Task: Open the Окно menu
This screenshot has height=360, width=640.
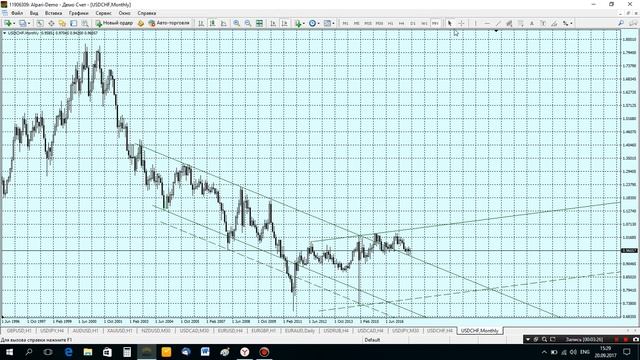Action: click(124, 13)
